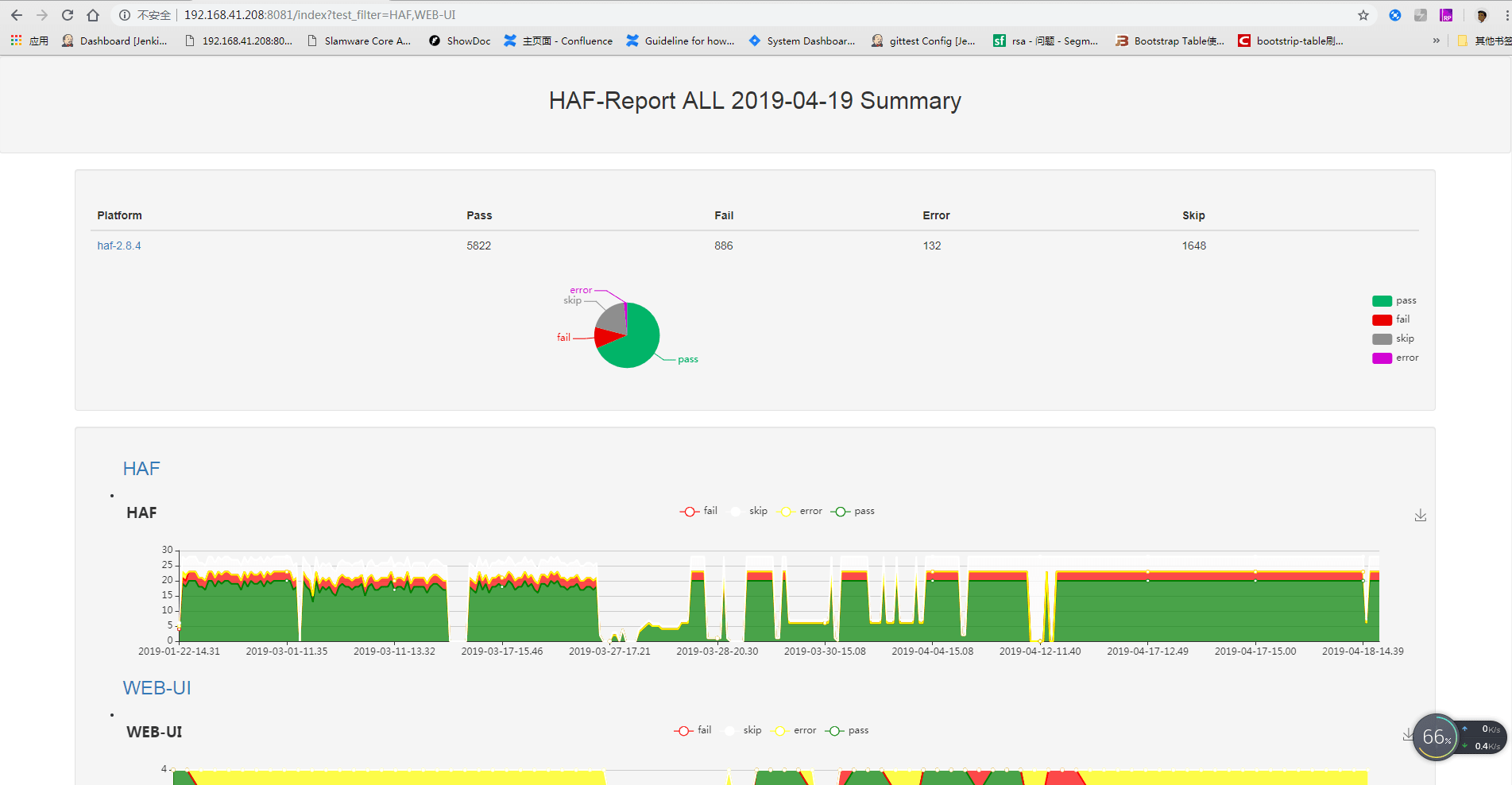The height and width of the screenshot is (785, 1512).
Task: Open the WEB-UI section heading link
Action: pyautogui.click(x=157, y=688)
